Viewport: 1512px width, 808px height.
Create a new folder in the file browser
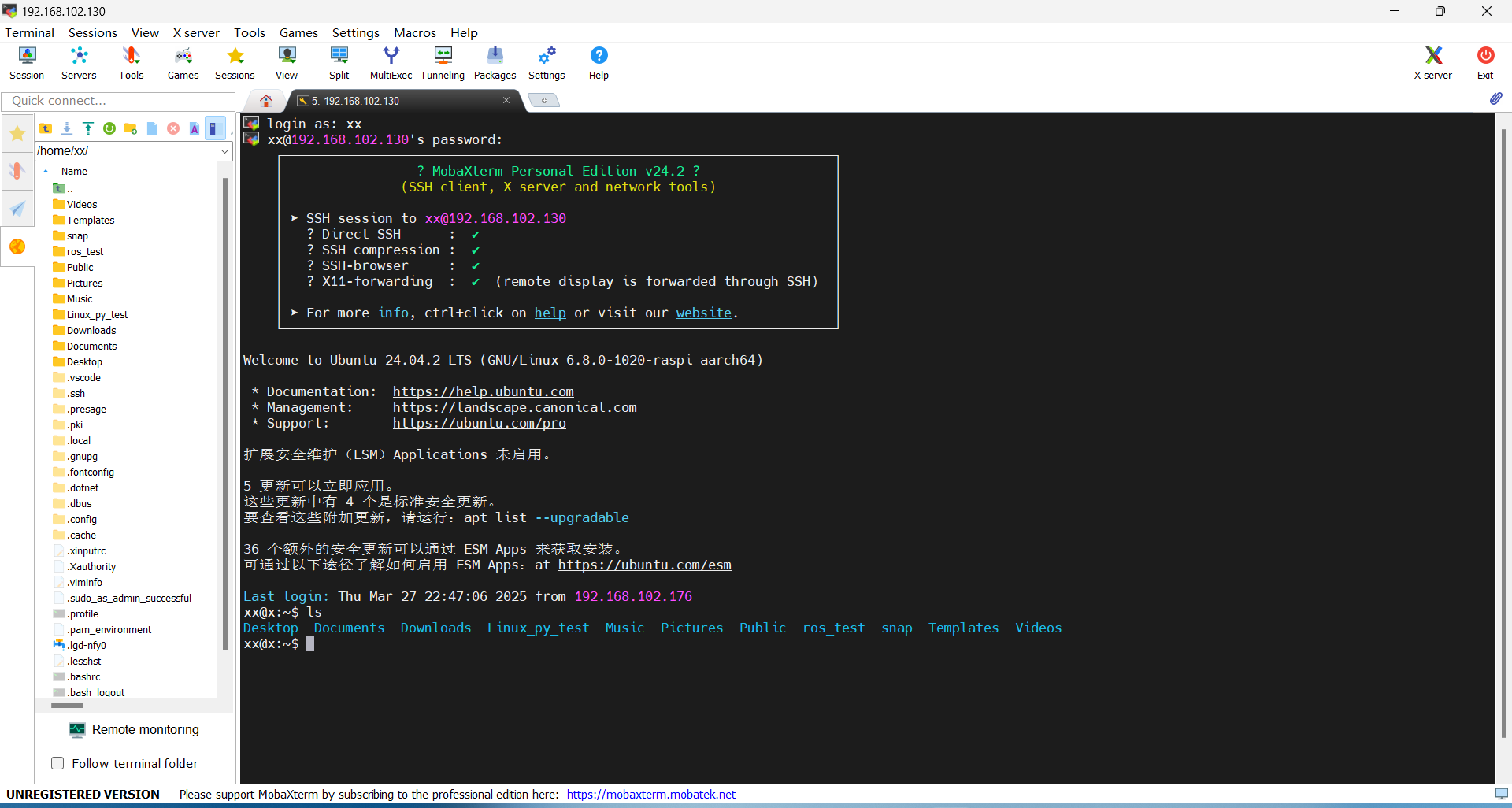[x=131, y=128]
